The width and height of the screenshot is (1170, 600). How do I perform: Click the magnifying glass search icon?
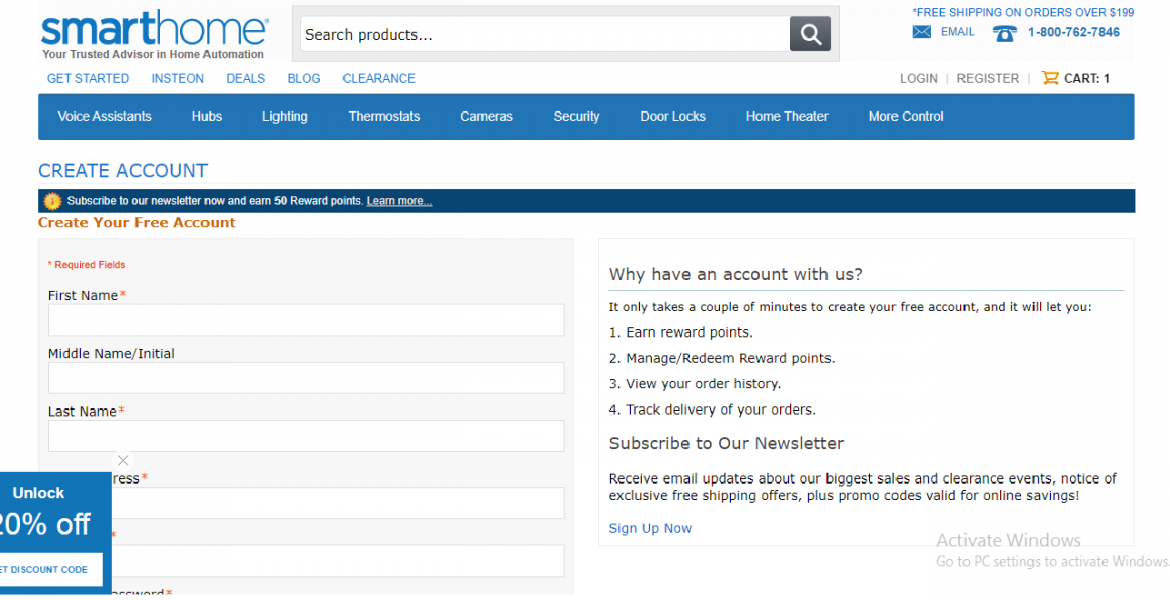pyautogui.click(x=810, y=34)
